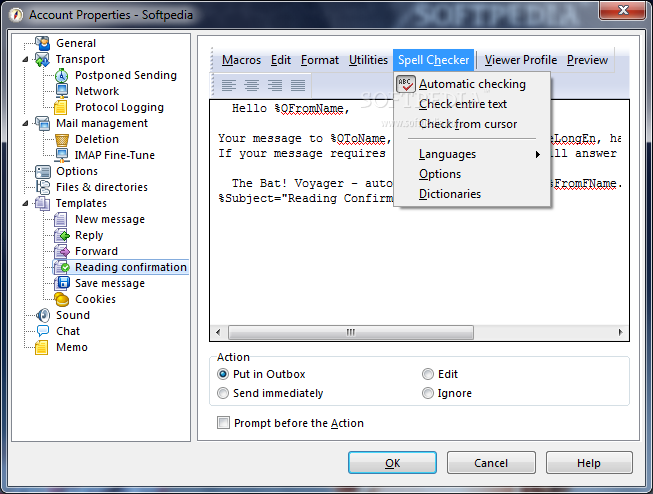The height and width of the screenshot is (494, 653).
Task: Collapse the Transport tree node
Action: pyautogui.click(x=25, y=60)
